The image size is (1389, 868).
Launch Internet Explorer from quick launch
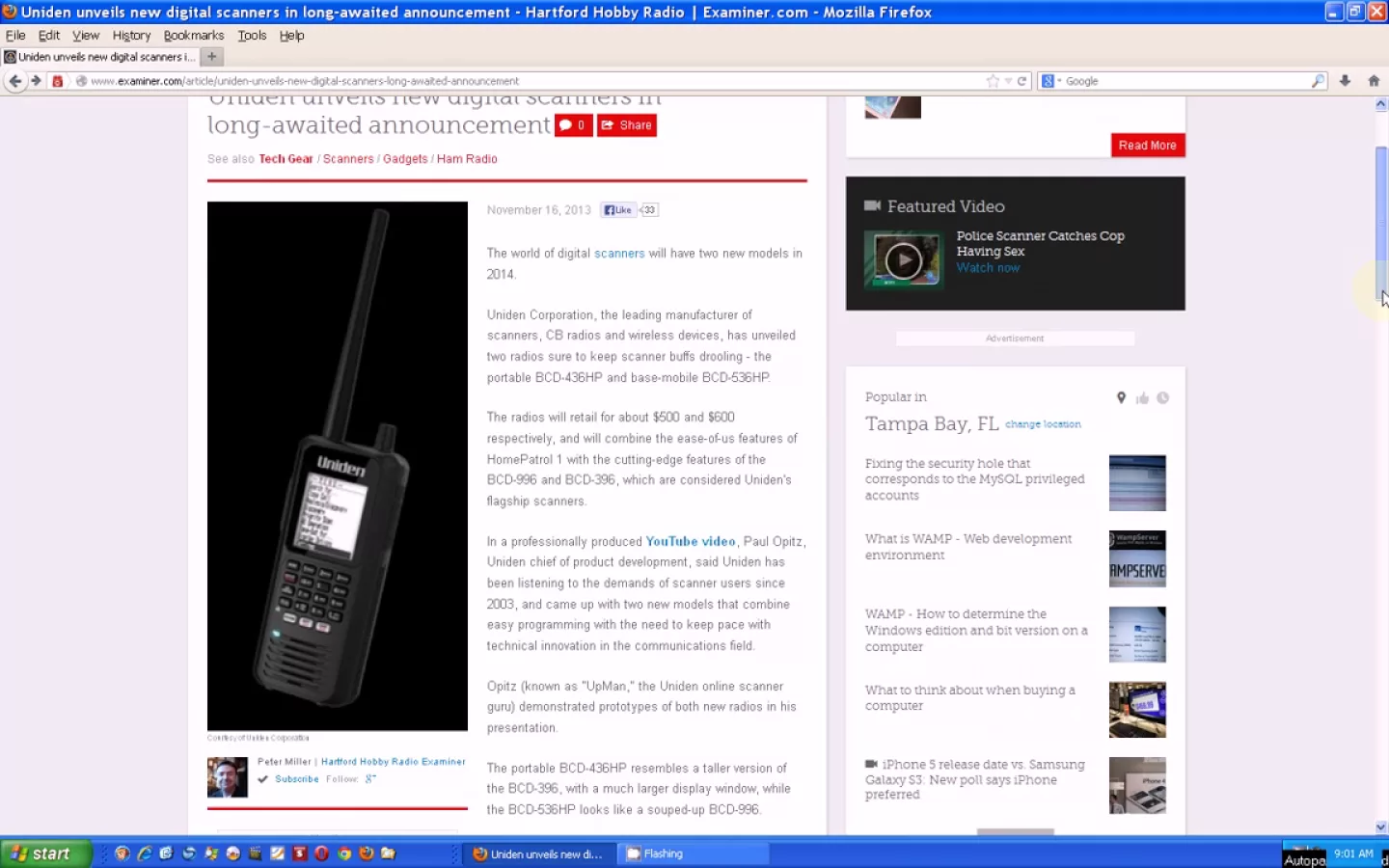(145, 854)
